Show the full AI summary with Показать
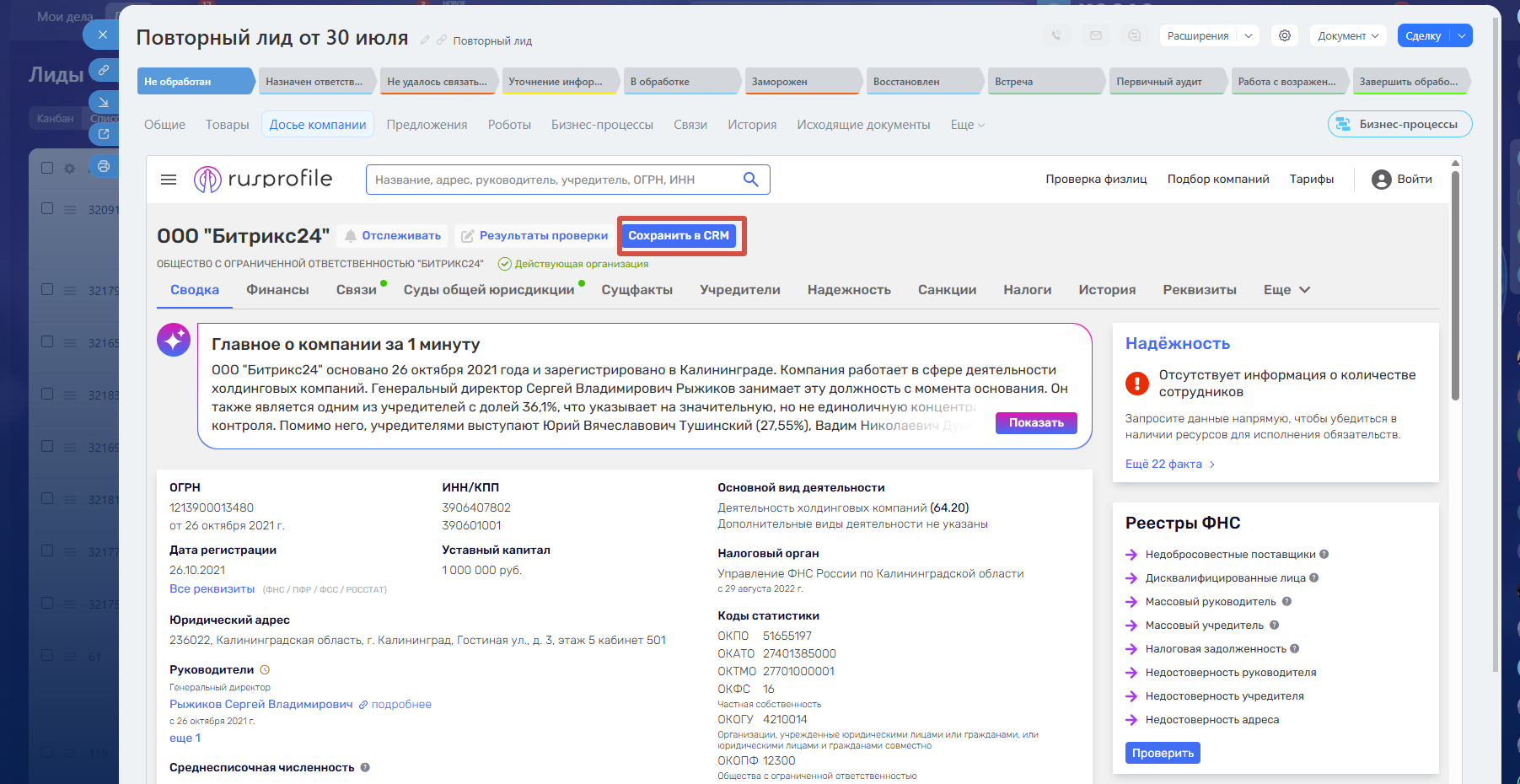 pos(1036,423)
